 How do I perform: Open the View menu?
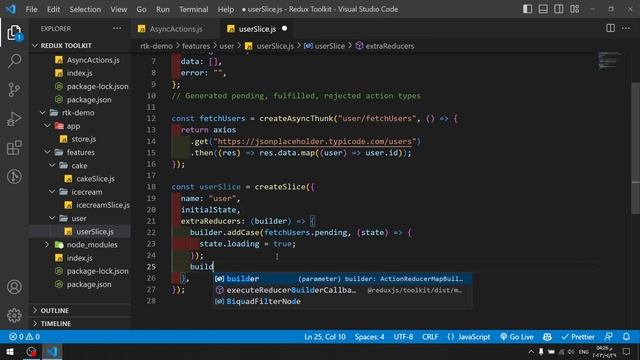click(118, 9)
